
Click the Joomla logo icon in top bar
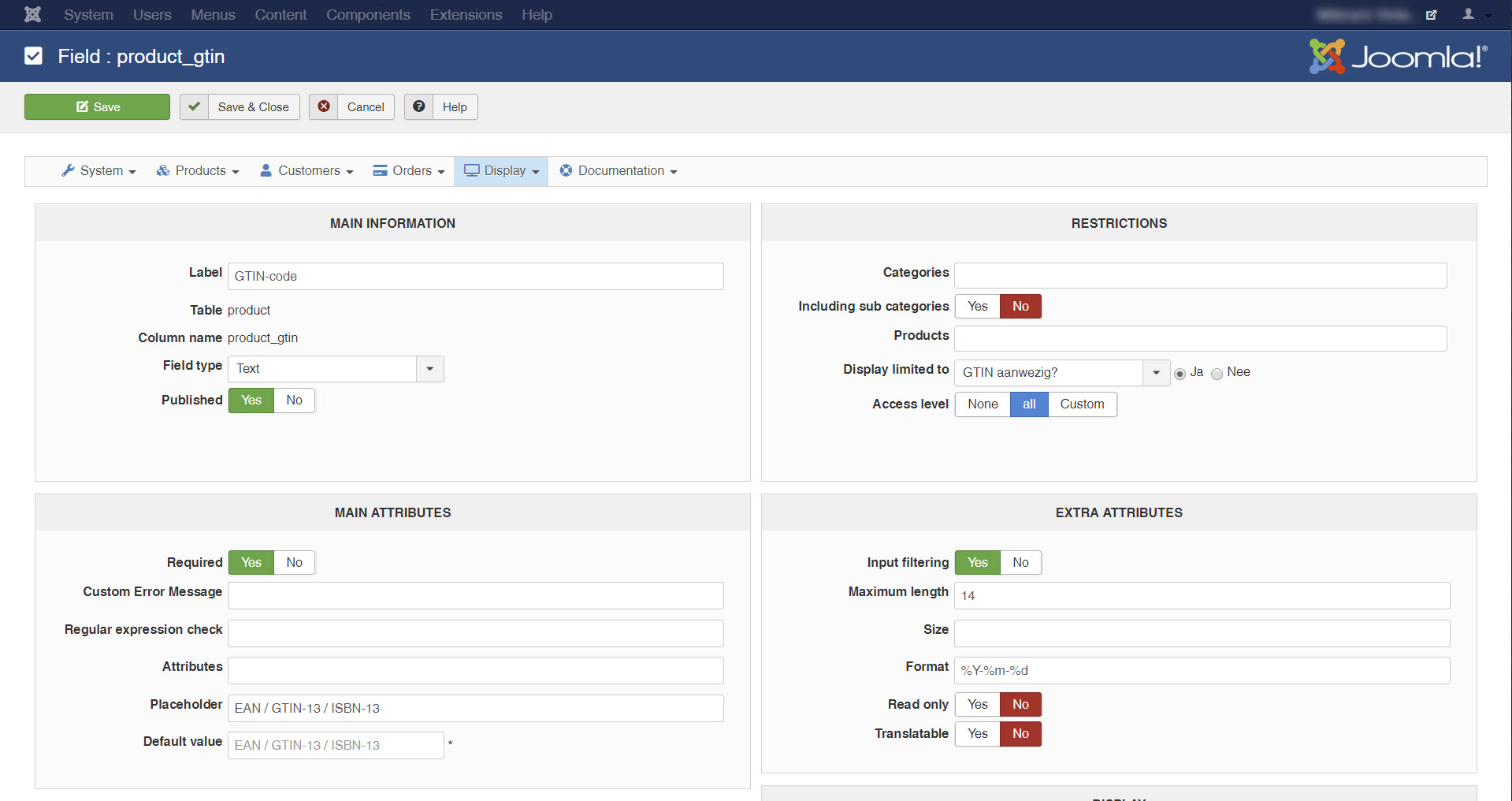click(32, 14)
